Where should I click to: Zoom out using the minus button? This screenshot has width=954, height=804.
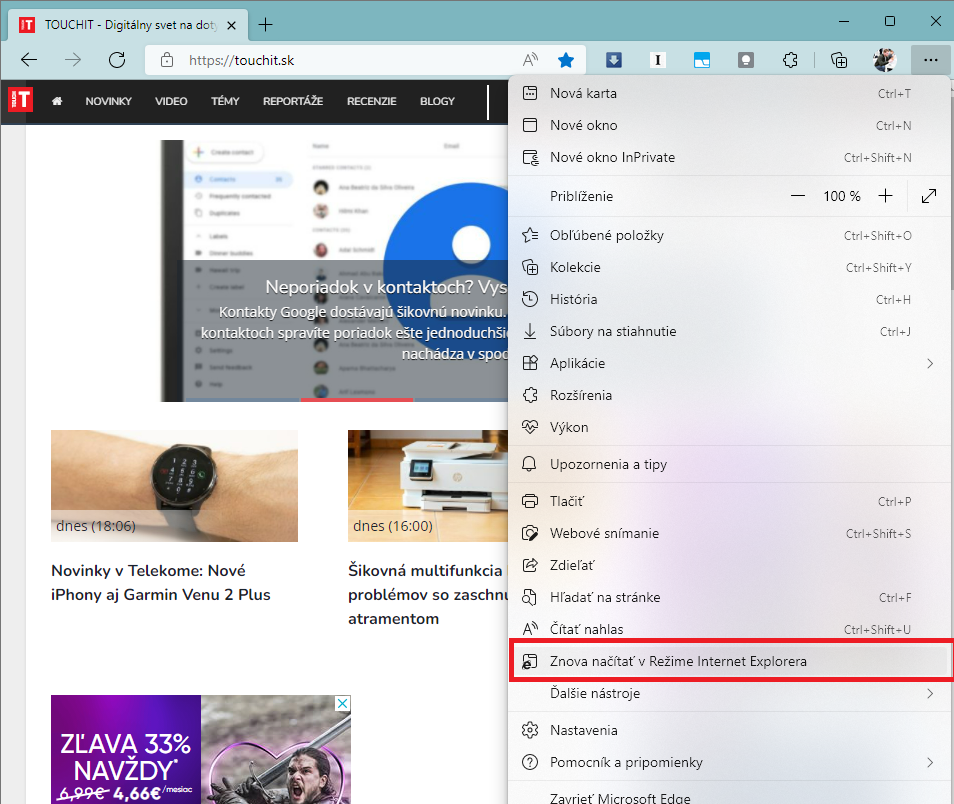[x=797, y=196]
